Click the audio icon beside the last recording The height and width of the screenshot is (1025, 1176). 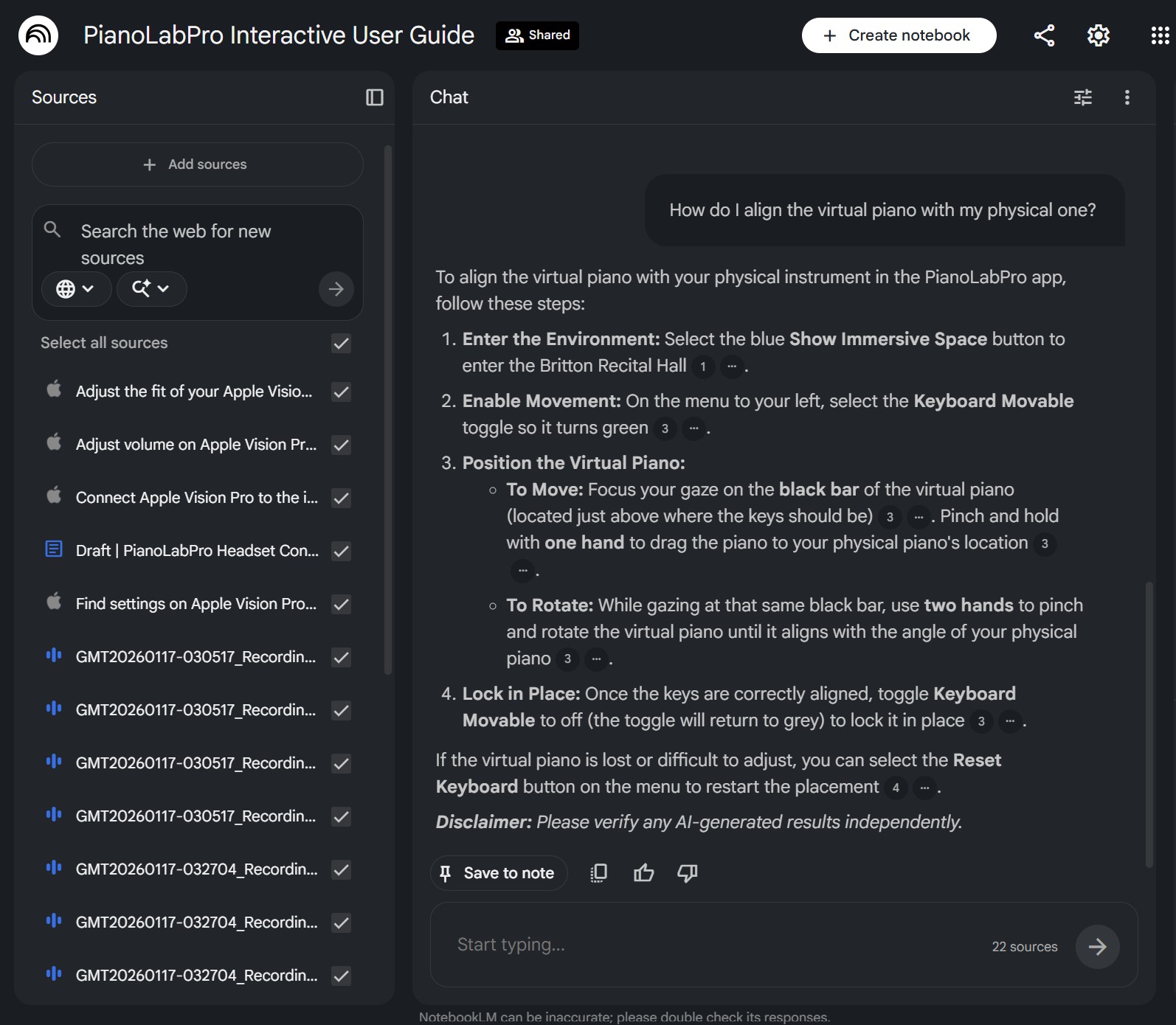(x=54, y=973)
